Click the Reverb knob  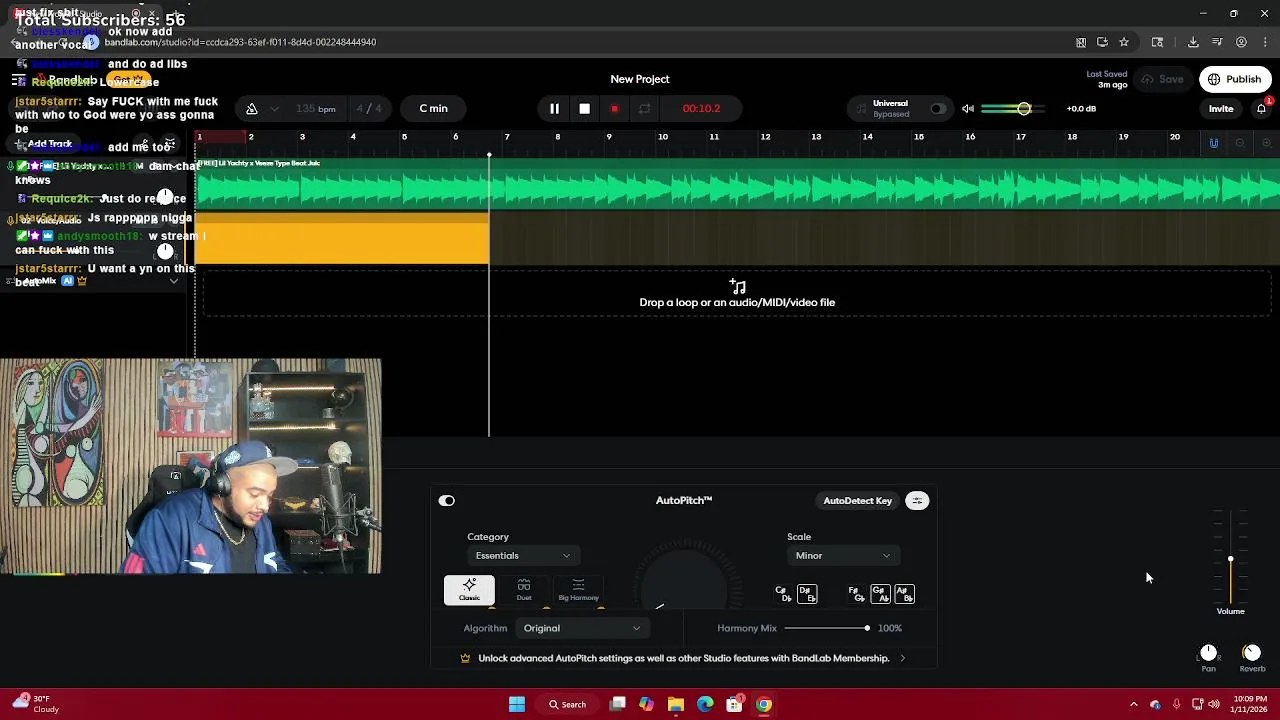tap(1252, 653)
